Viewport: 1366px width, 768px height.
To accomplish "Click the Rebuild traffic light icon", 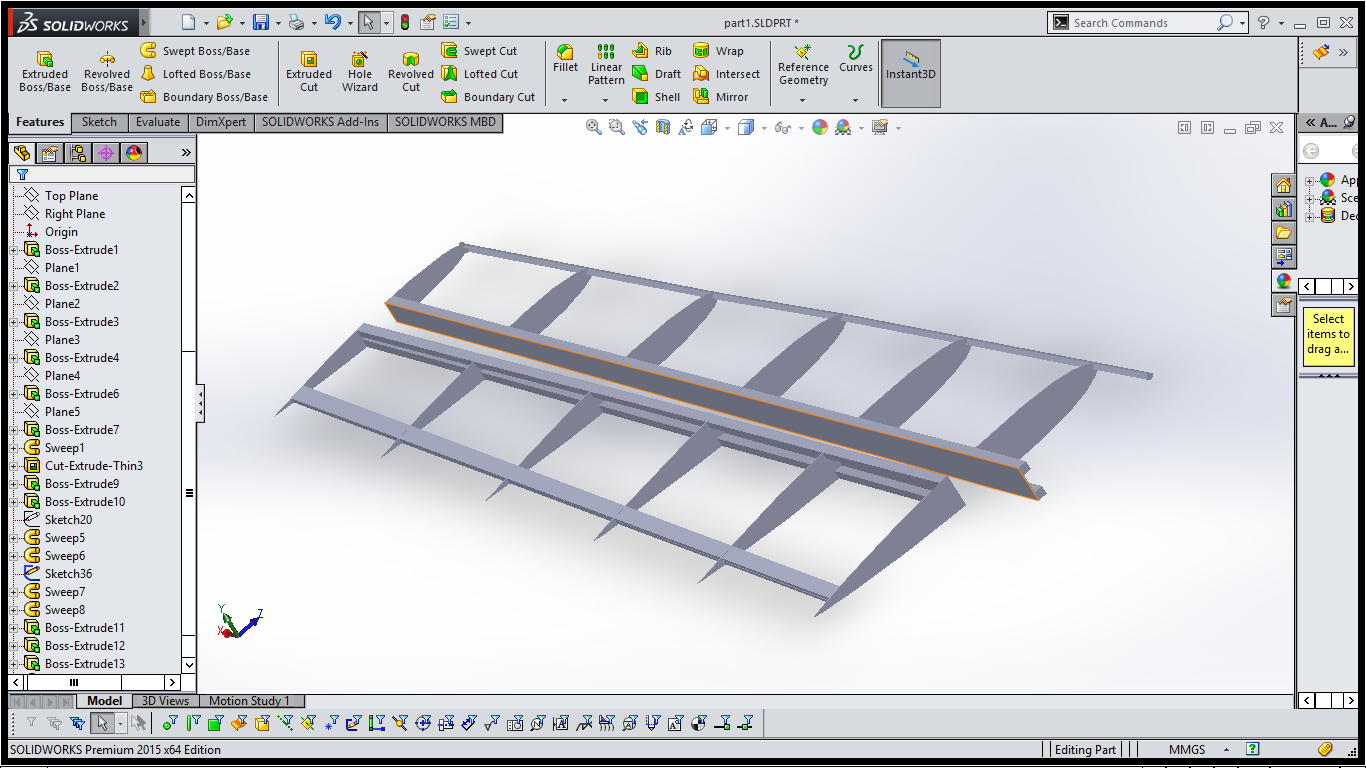I will pos(405,22).
